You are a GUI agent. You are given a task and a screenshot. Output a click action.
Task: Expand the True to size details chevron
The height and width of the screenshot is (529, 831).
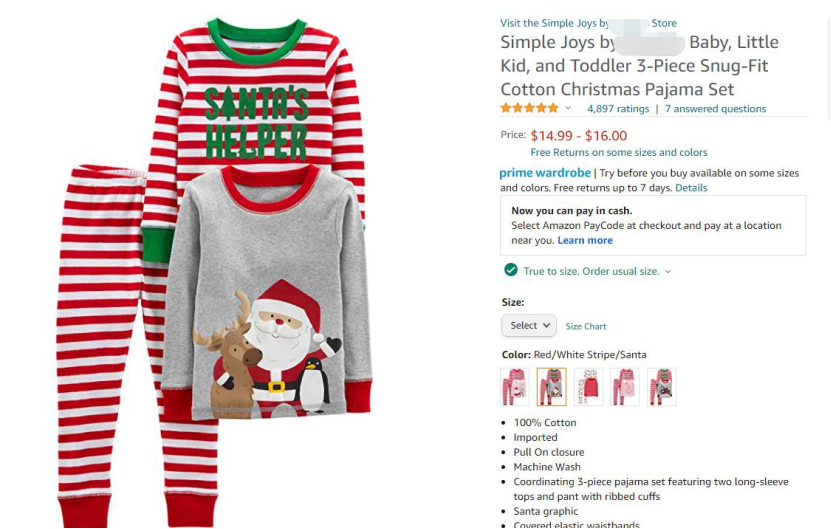point(668,271)
